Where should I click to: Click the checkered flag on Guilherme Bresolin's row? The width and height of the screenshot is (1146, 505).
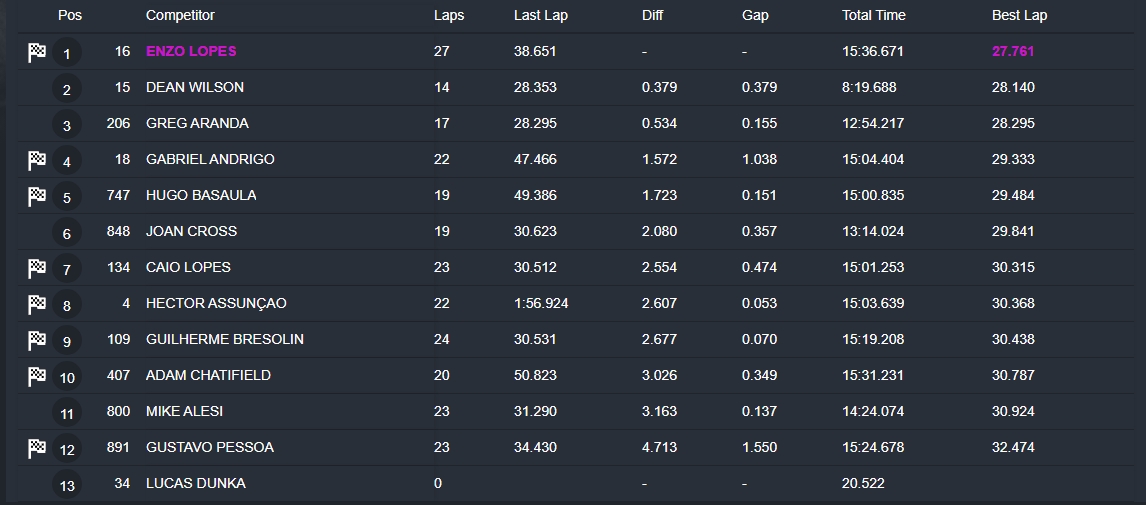click(x=37, y=340)
